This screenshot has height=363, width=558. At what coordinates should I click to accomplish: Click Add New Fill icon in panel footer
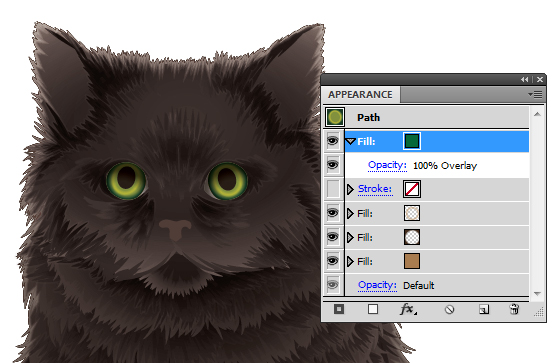[x=373, y=309]
